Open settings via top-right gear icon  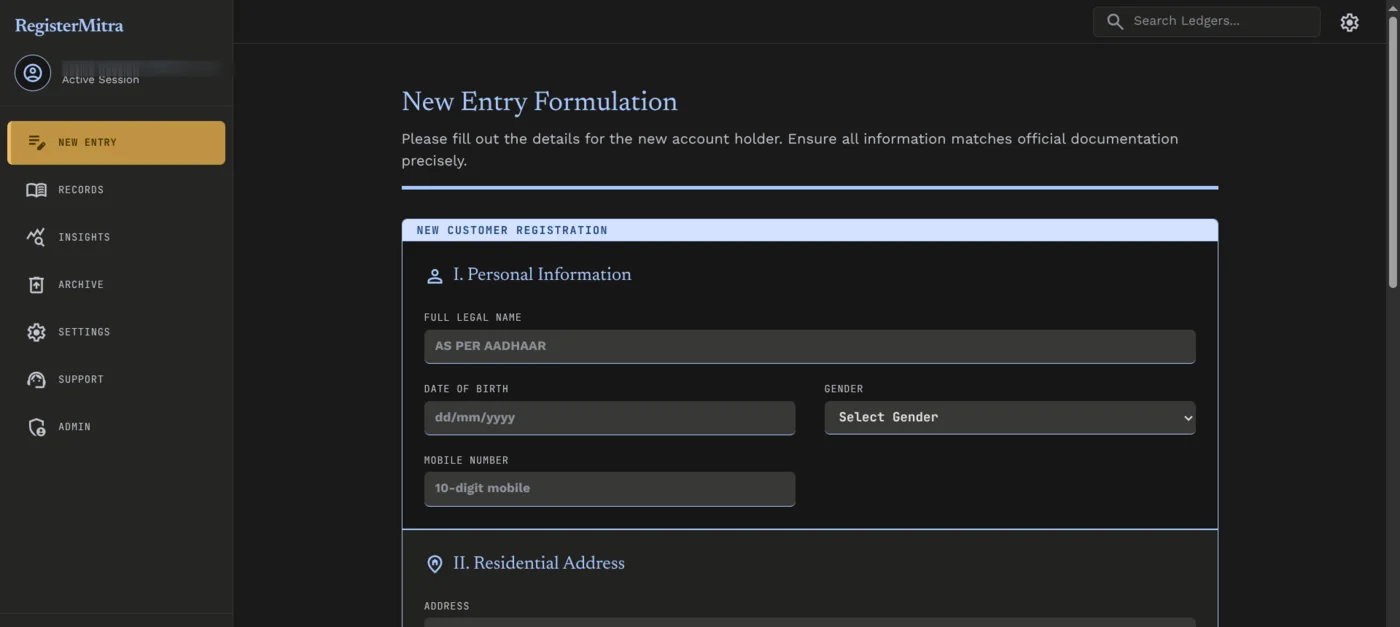[1349, 22]
